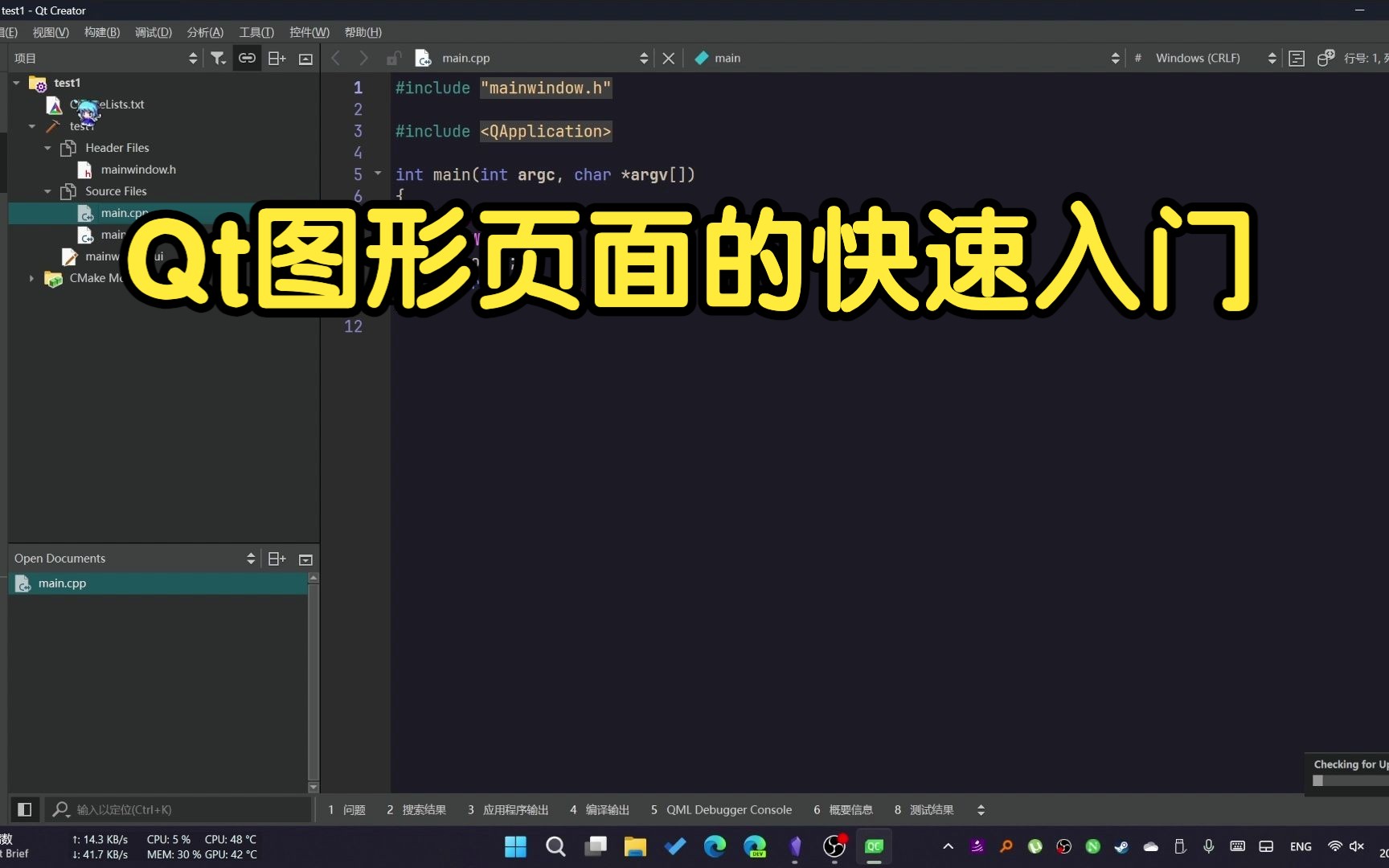Viewport: 1389px width, 868px height.
Task: Click the editor toolbar text layout icon
Action: [x=1297, y=58]
